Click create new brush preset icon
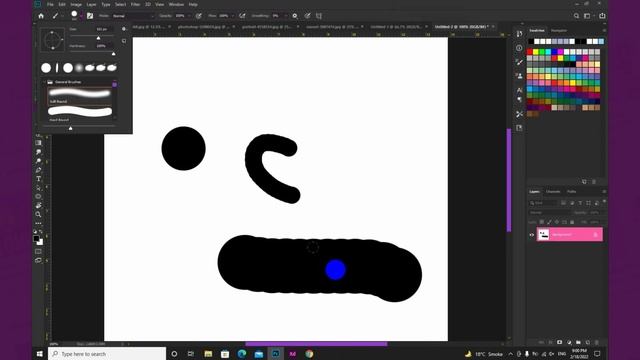The height and width of the screenshot is (360, 640). (x=124, y=41)
